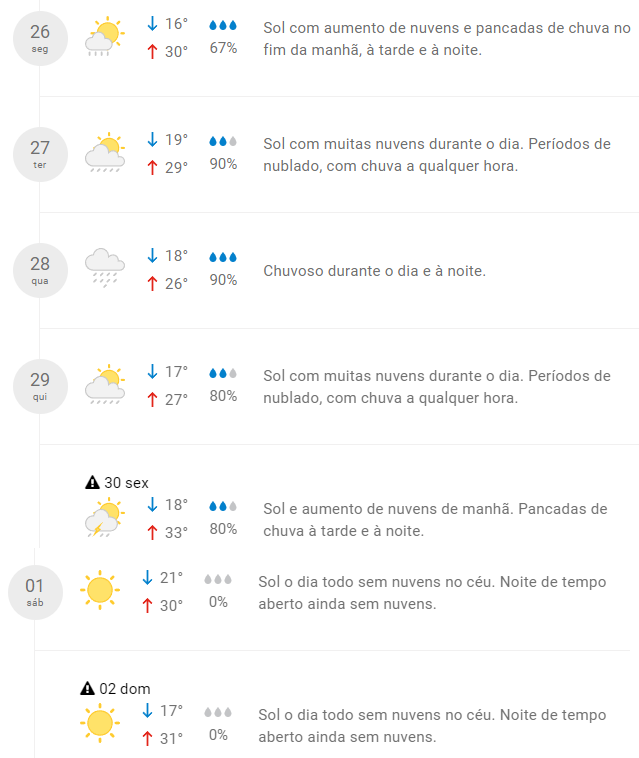Select the 29 qui date circle
639x758 pixels.
pyautogui.click(x=39, y=387)
